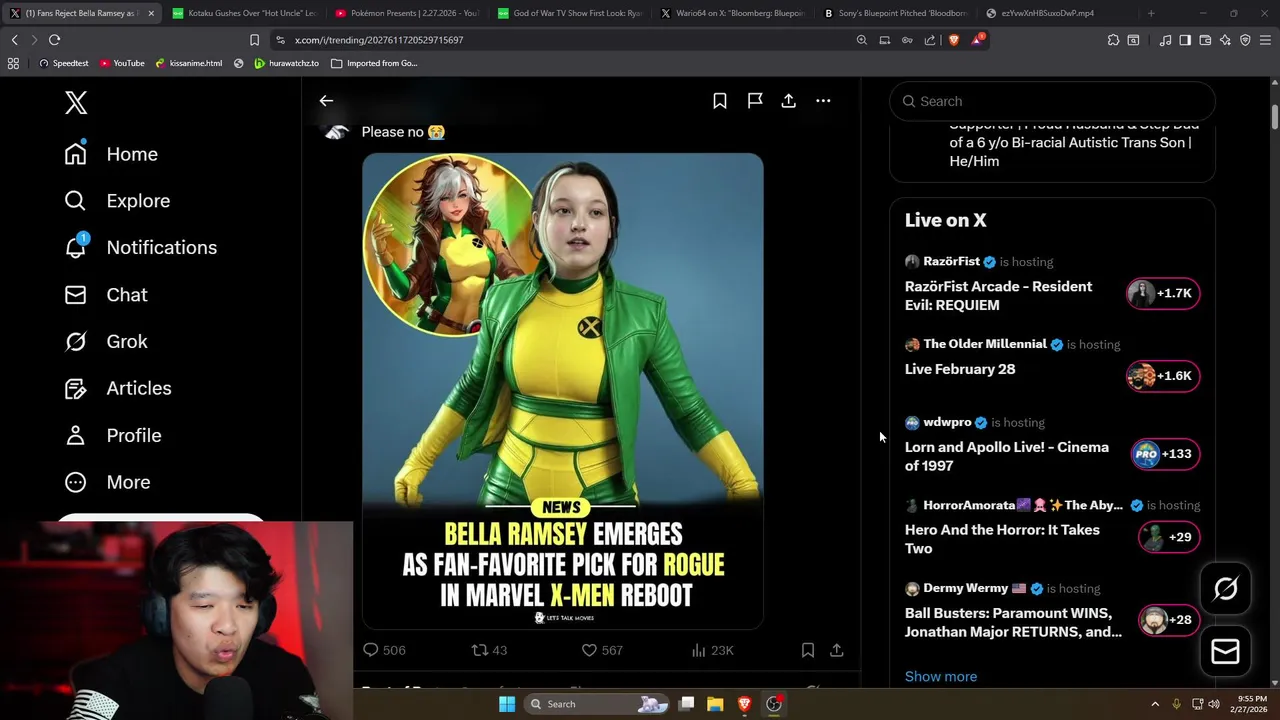Open the browser hamburger main menu
The image size is (1280, 720).
pyautogui.click(x=1265, y=40)
